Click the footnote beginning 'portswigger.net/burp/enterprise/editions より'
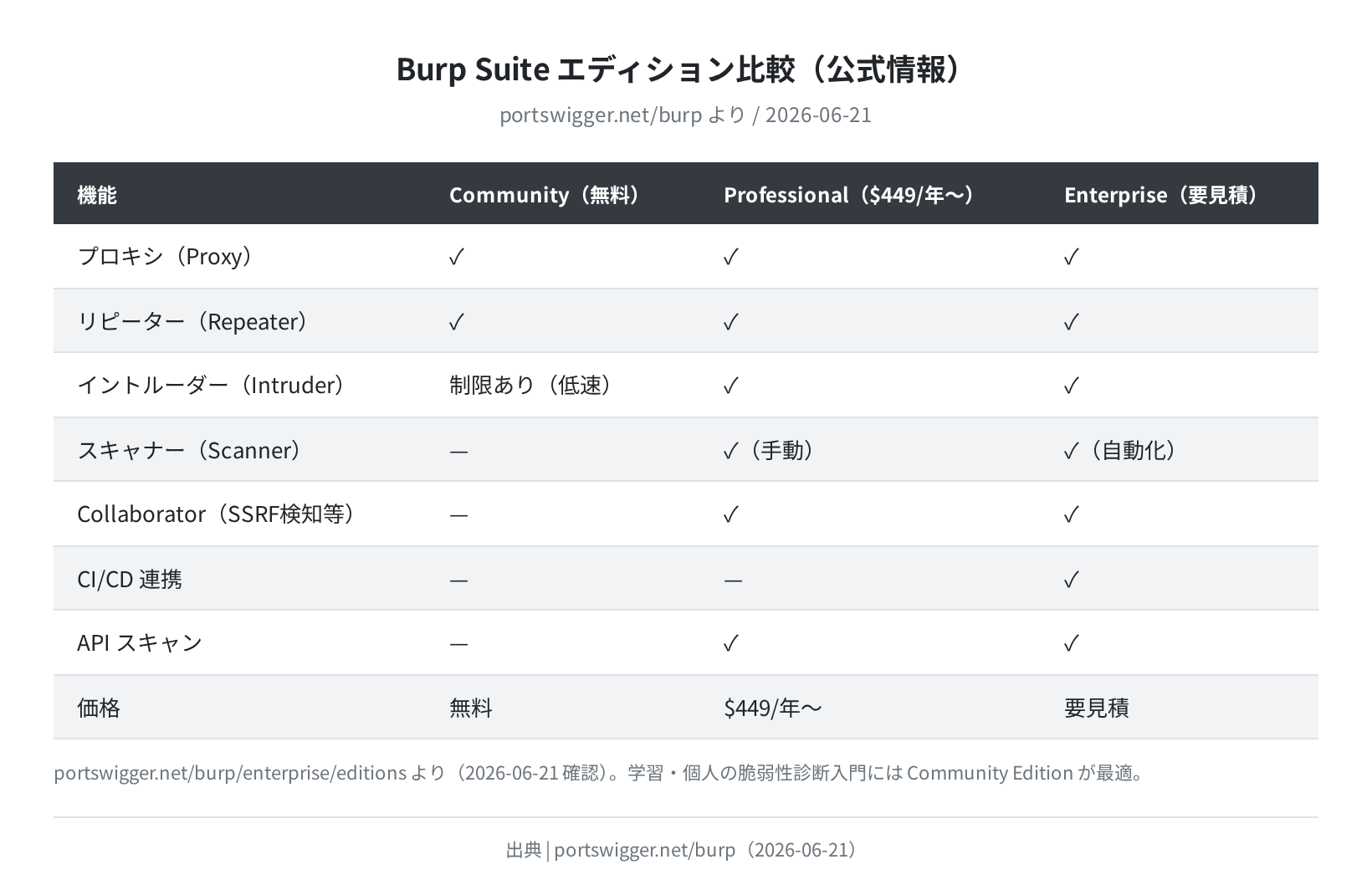The height and width of the screenshot is (895, 1372). [600, 772]
